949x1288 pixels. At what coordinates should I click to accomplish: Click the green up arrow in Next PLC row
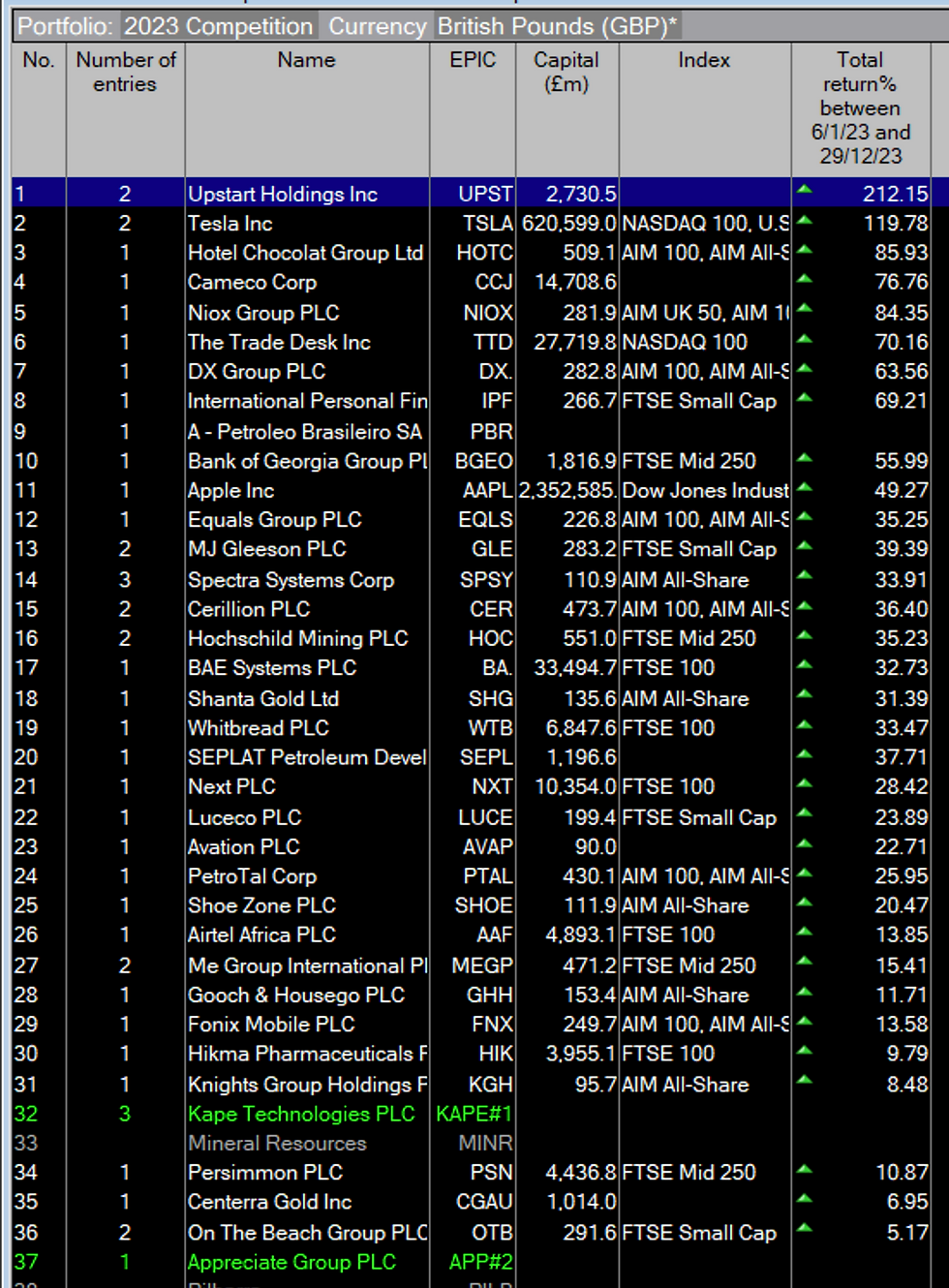pos(804,782)
